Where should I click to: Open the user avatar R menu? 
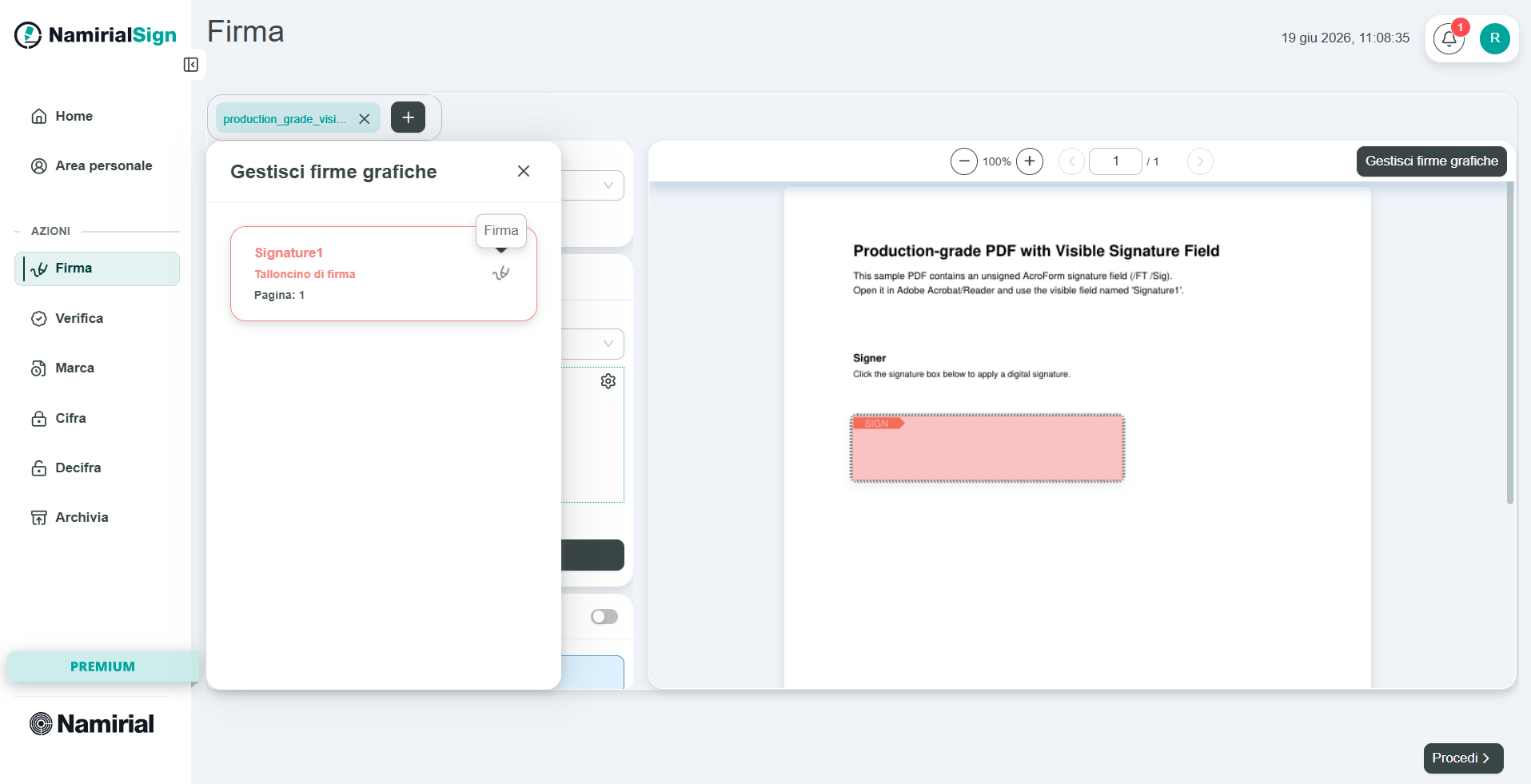pyautogui.click(x=1494, y=38)
